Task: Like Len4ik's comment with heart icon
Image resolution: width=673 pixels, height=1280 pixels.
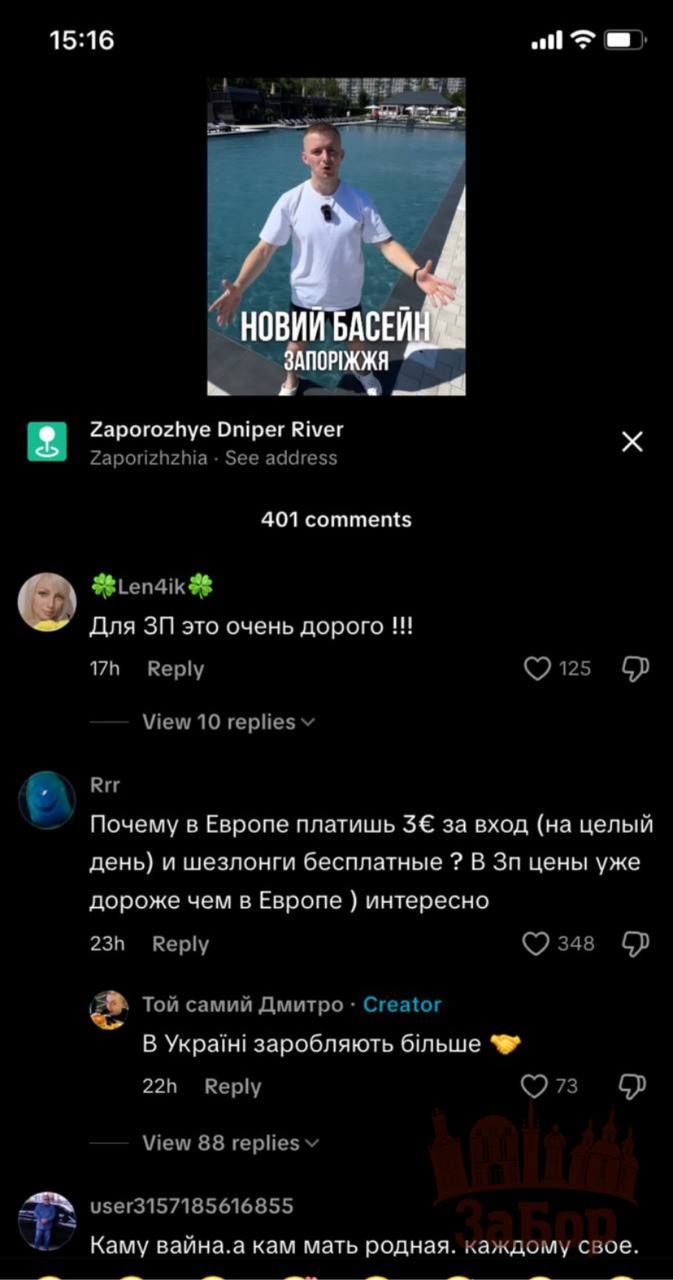Action: pyautogui.click(x=537, y=669)
